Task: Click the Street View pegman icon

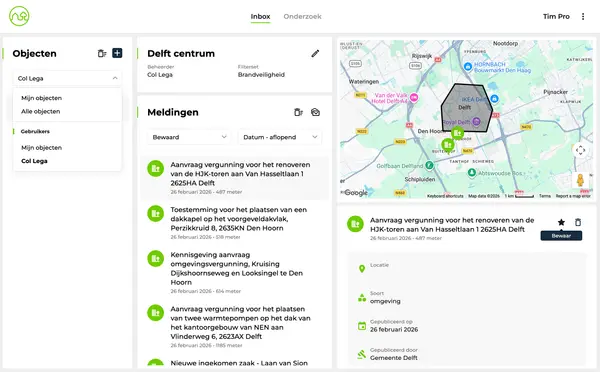Action: click(x=580, y=180)
